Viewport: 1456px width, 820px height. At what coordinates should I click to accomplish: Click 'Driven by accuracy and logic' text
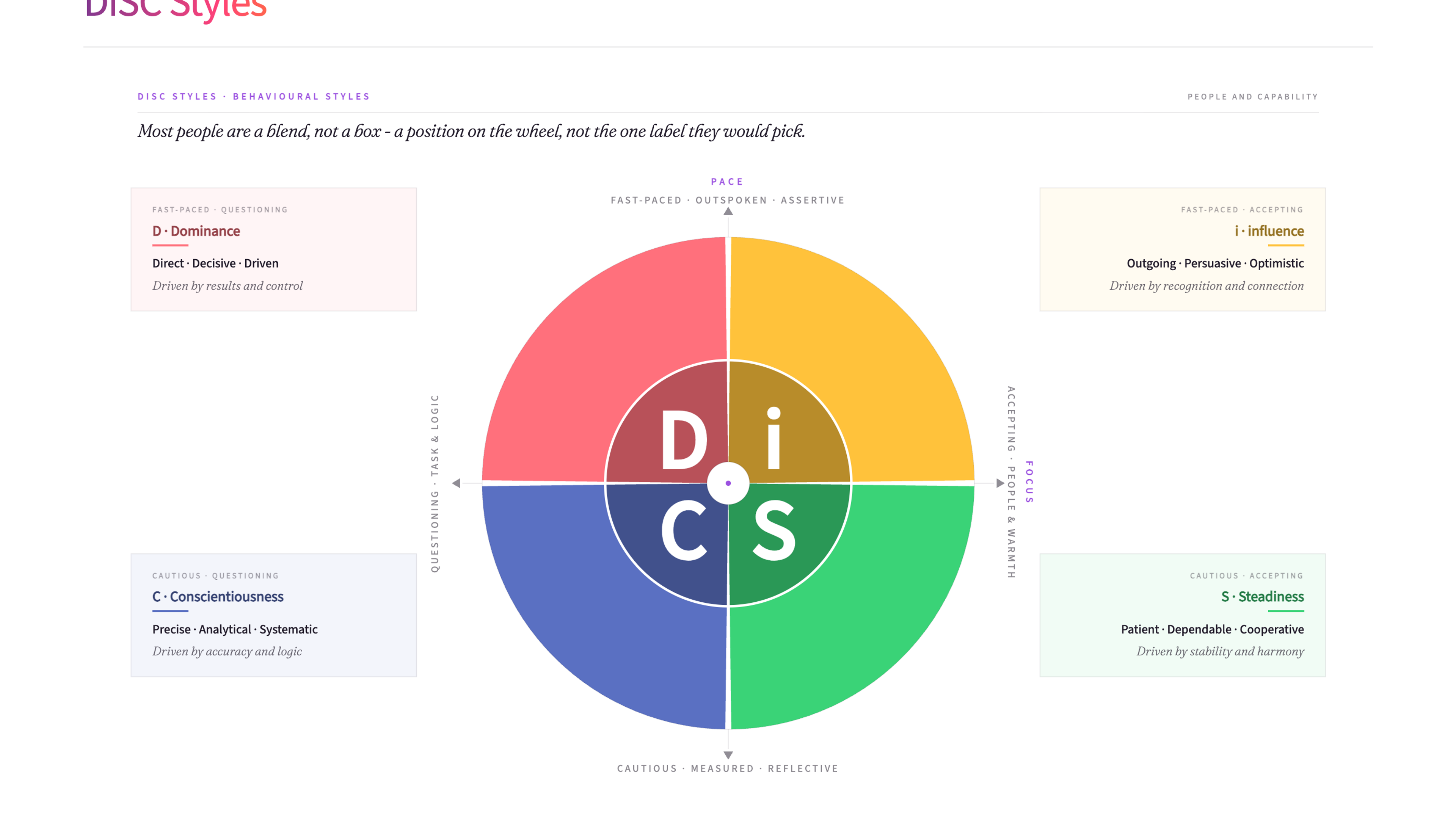[227, 652]
